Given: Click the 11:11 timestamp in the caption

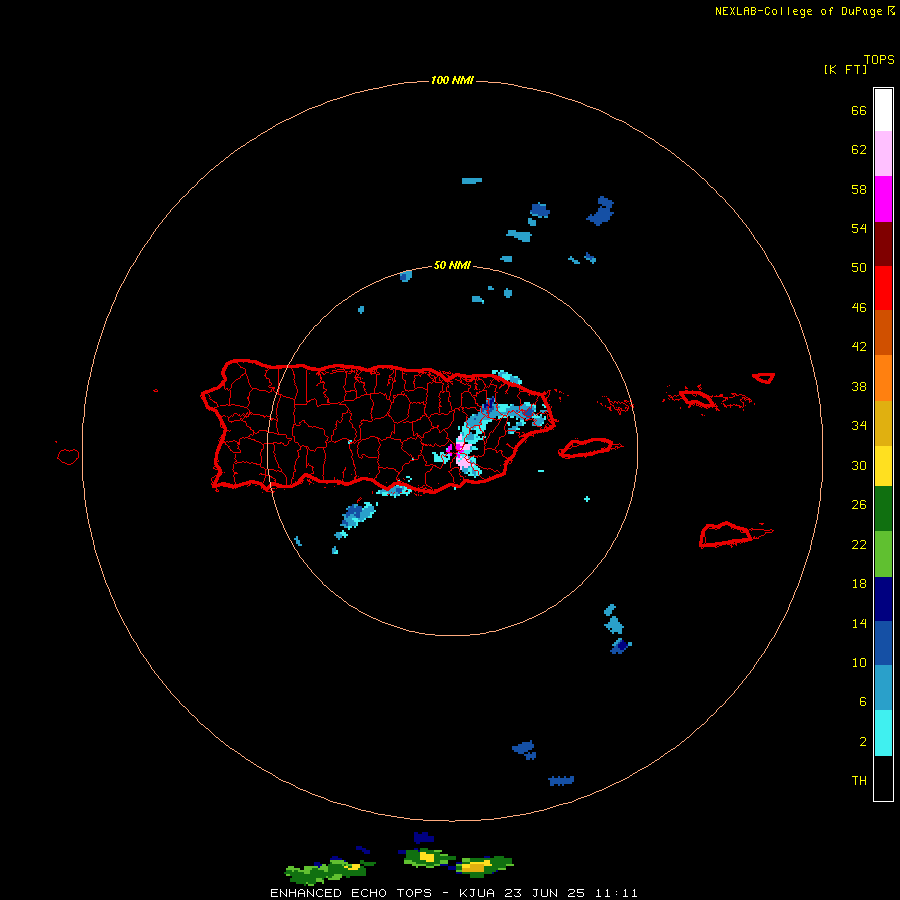Looking at the screenshot, I should [x=616, y=893].
